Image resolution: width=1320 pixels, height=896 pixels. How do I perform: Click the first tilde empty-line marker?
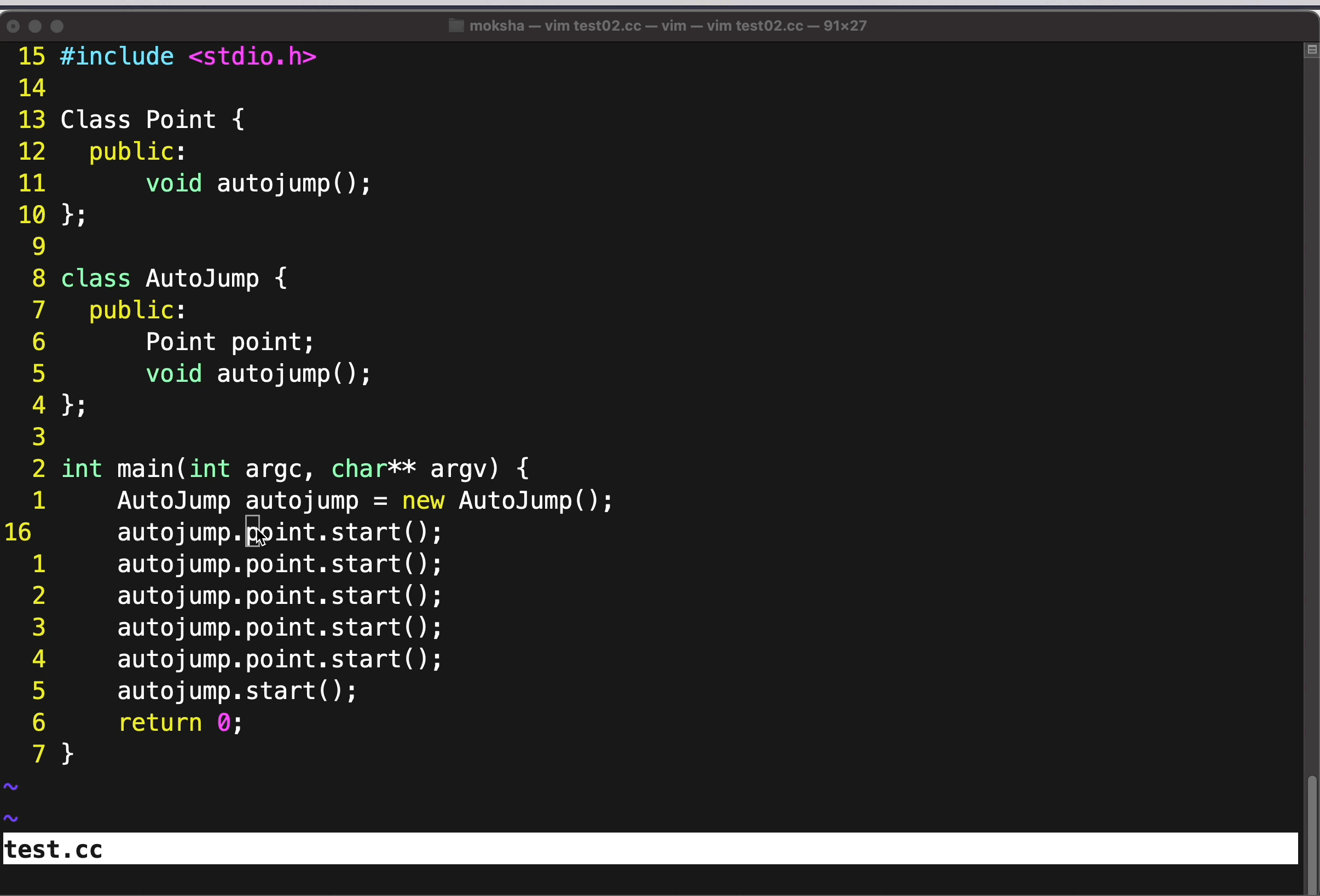(x=10, y=787)
